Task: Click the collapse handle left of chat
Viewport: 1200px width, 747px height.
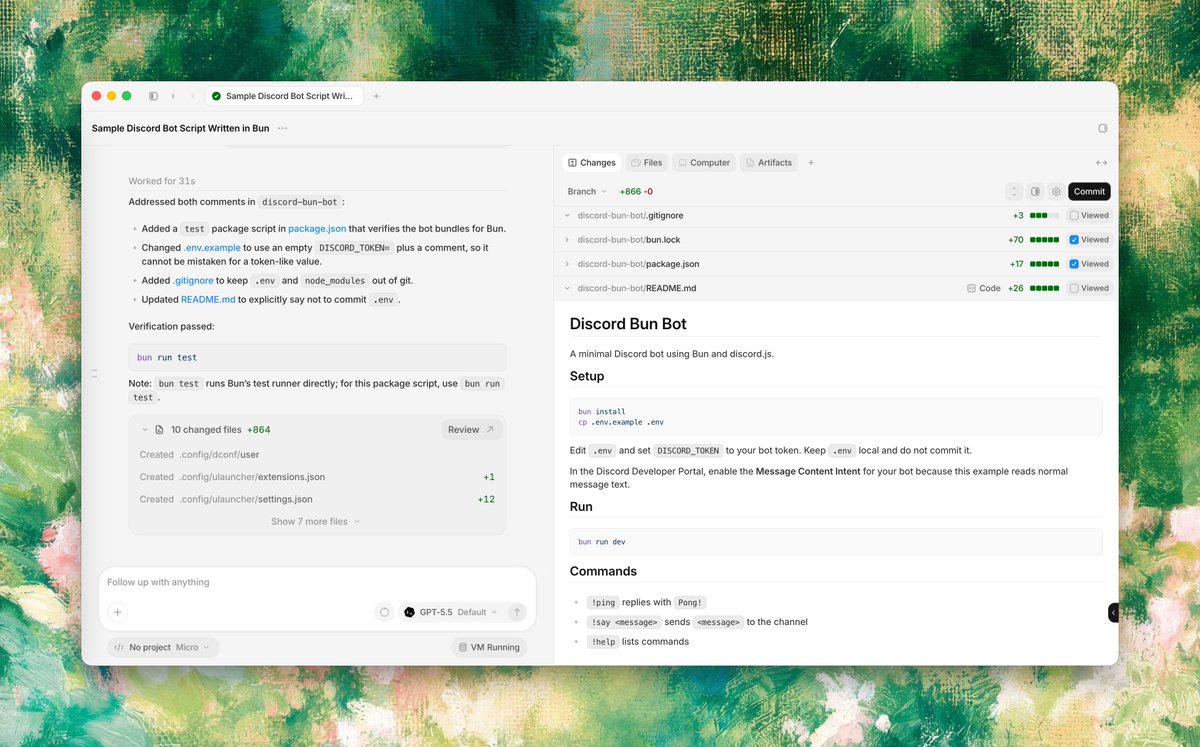Action: pyautogui.click(x=94, y=372)
